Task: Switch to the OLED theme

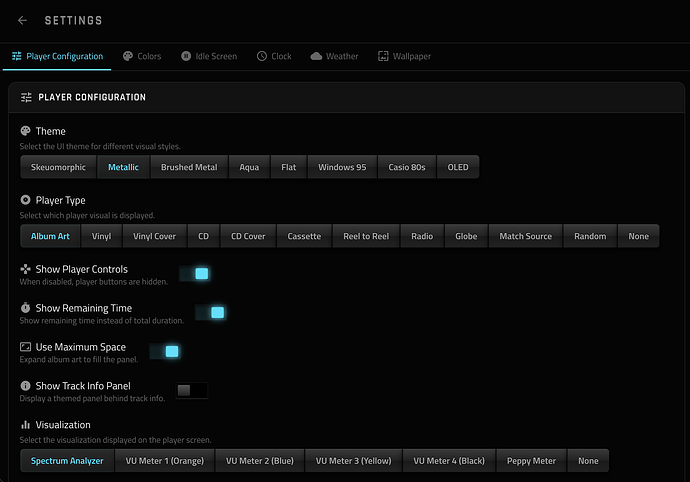Action: point(458,167)
